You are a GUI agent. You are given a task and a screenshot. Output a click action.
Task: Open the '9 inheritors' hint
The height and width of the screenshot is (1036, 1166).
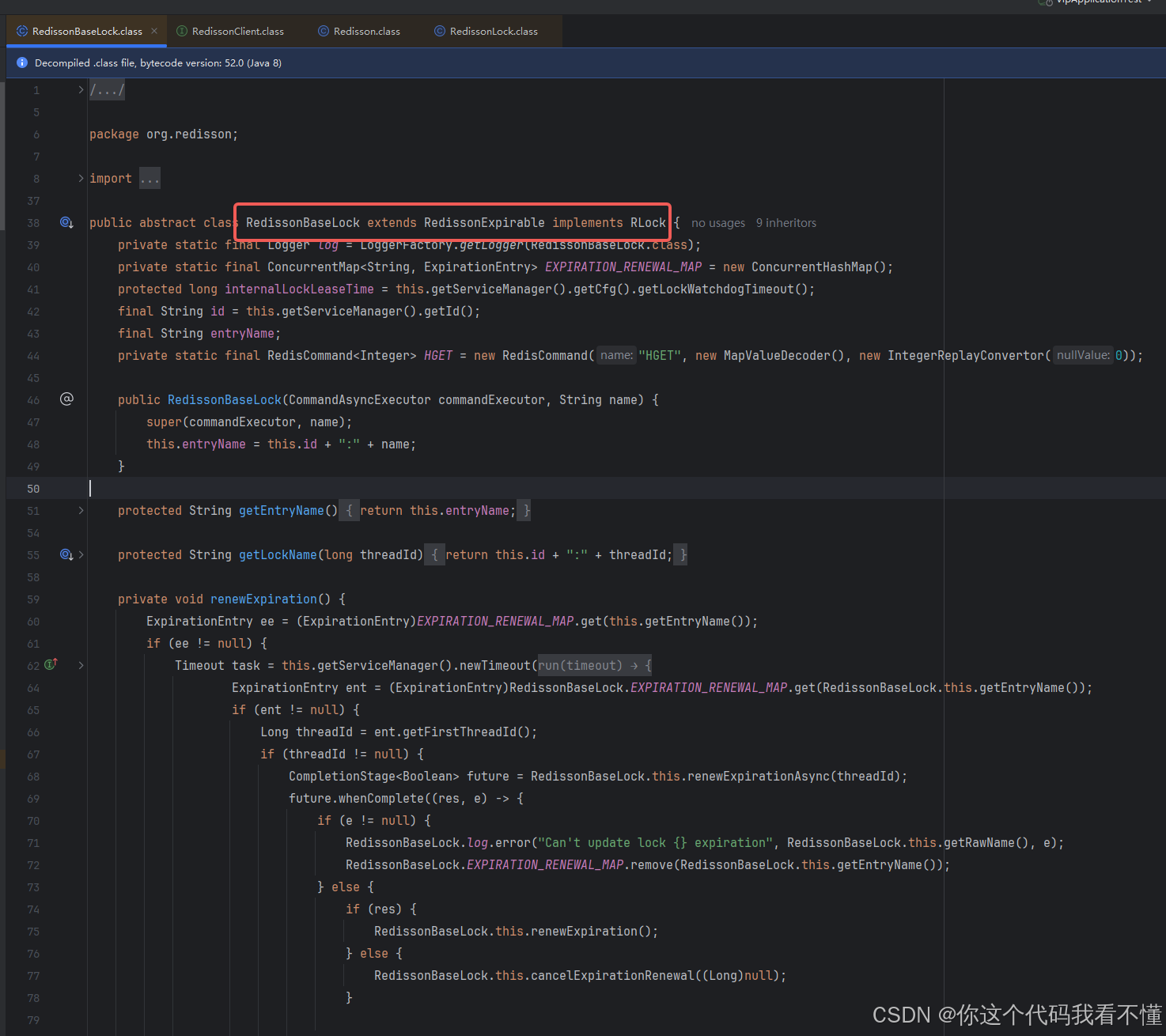(786, 223)
